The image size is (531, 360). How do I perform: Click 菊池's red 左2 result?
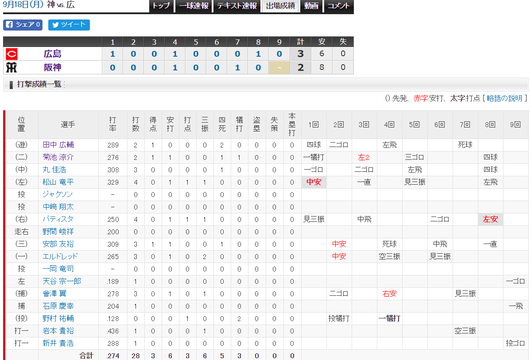point(364,157)
